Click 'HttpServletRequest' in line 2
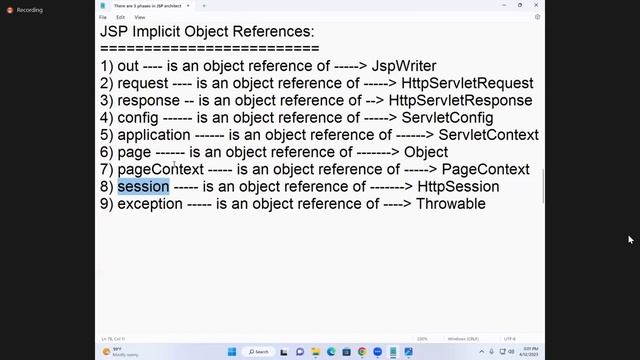This screenshot has width=640, height=360. pyautogui.click(x=467, y=83)
